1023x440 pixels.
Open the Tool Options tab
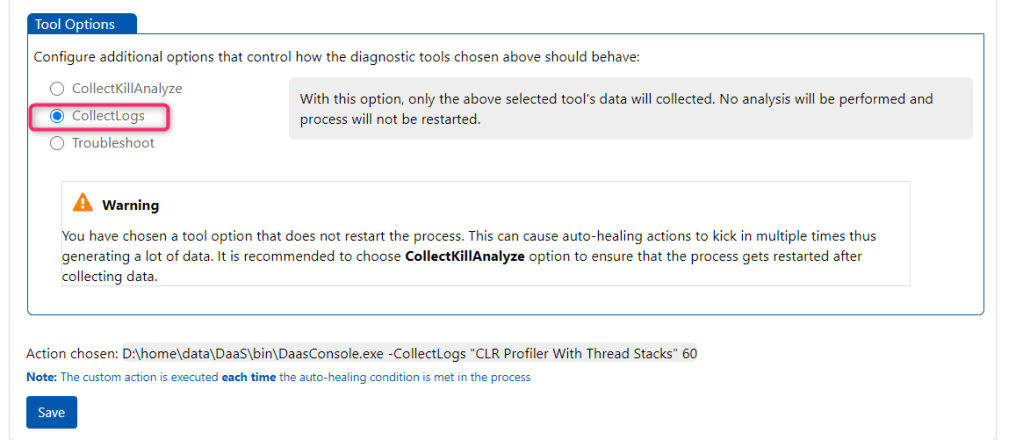[75, 23]
